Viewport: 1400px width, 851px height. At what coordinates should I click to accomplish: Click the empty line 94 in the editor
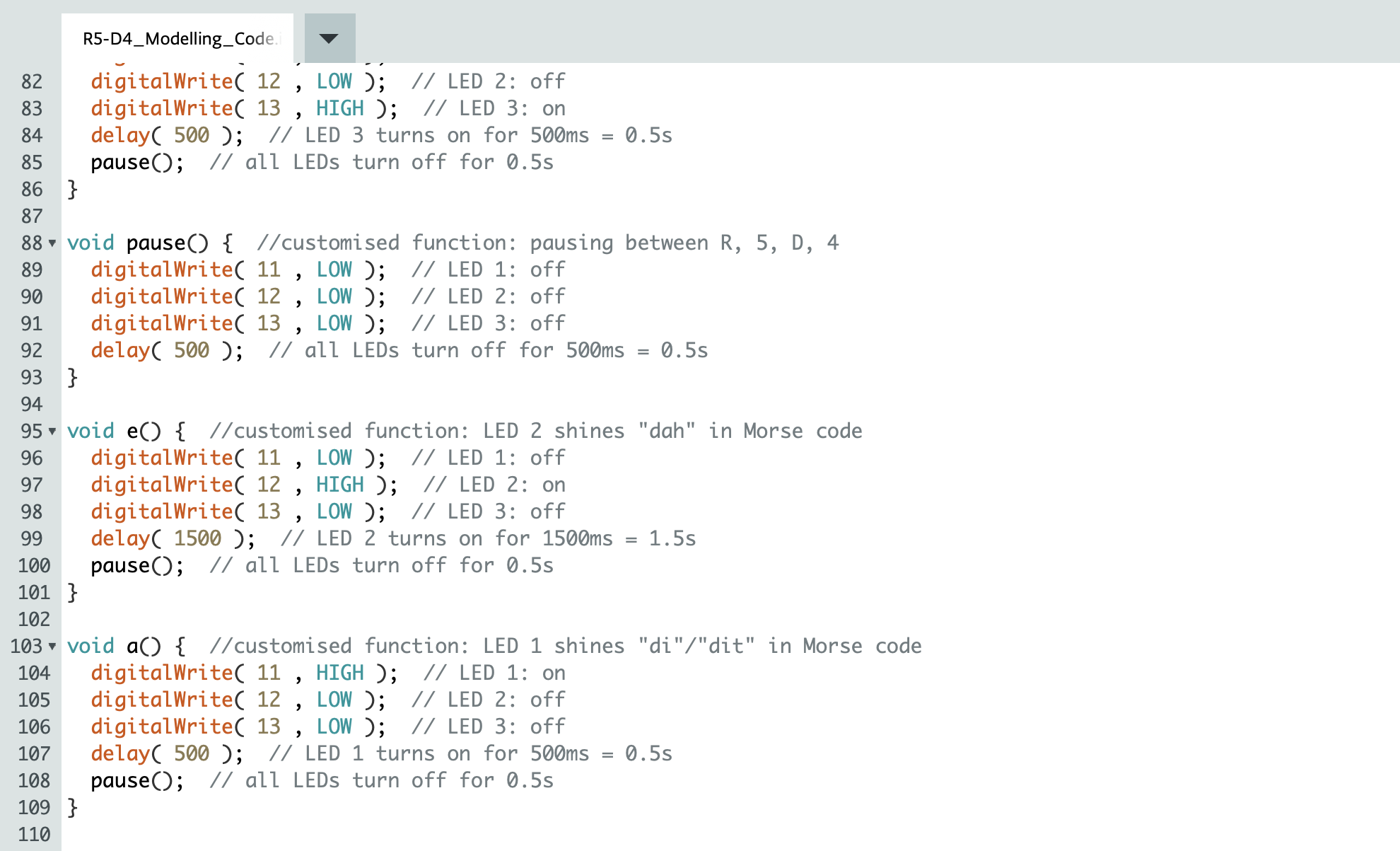(730, 405)
